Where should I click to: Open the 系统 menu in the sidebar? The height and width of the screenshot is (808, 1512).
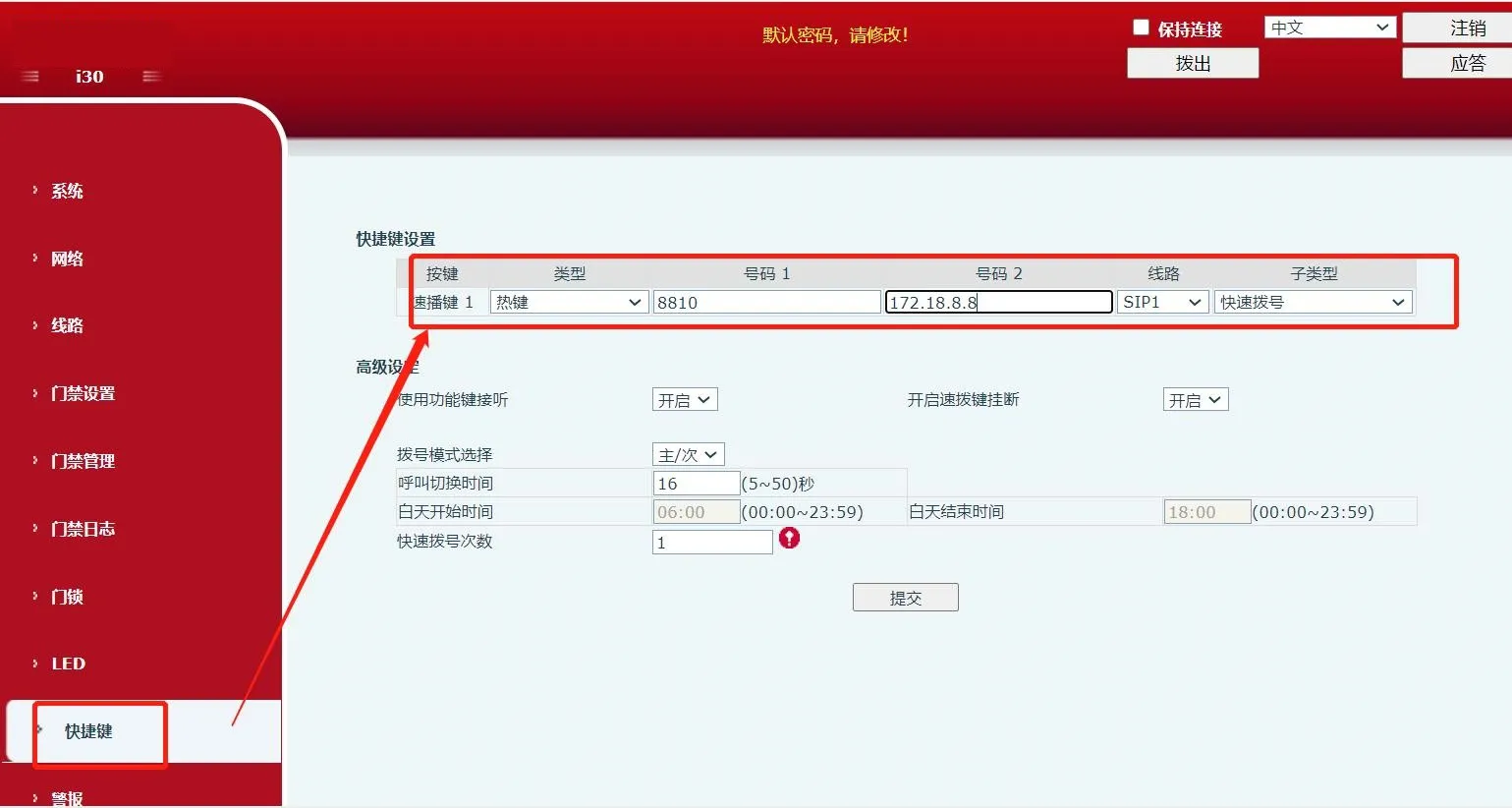coord(67,191)
